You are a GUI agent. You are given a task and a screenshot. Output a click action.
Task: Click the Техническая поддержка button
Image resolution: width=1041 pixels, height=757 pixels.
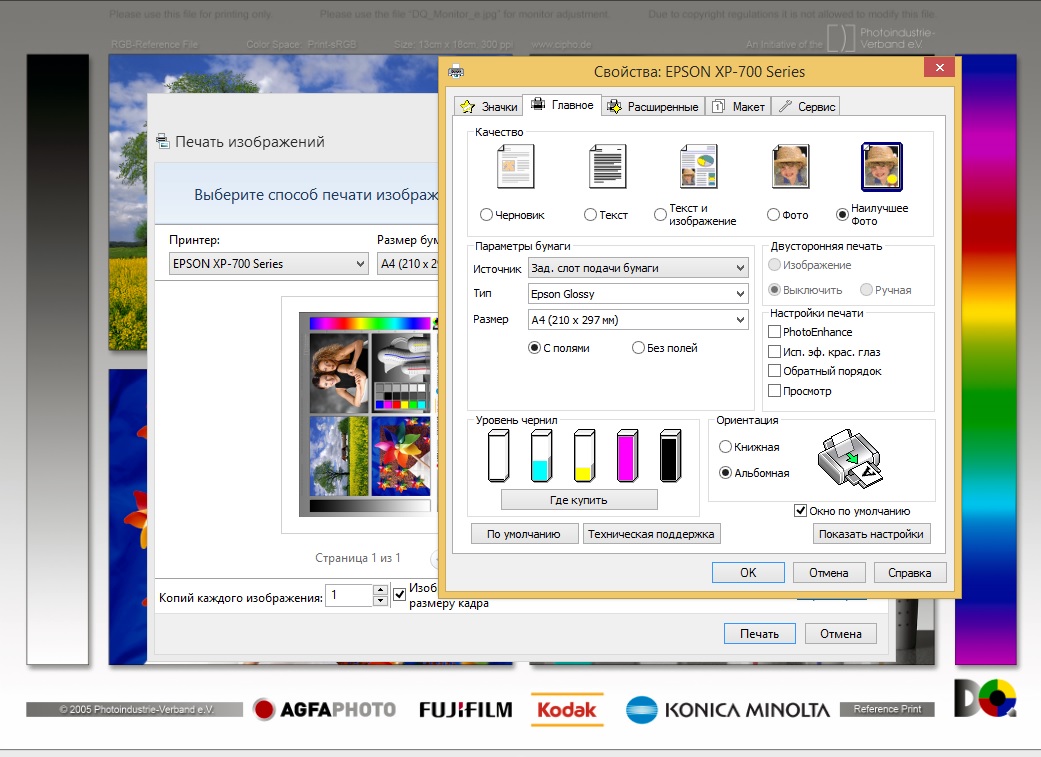(x=651, y=534)
